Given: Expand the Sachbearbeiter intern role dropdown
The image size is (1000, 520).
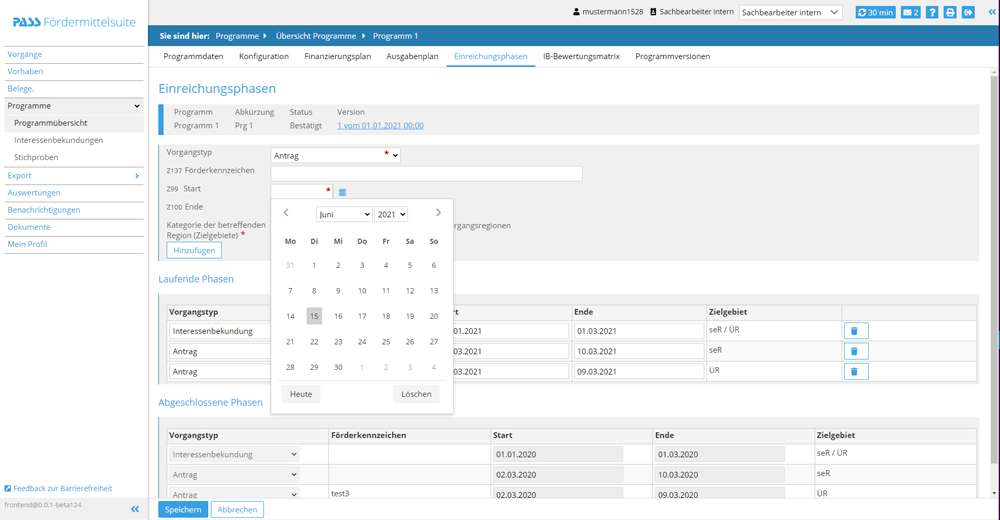Looking at the screenshot, I should tap(790, 12).
